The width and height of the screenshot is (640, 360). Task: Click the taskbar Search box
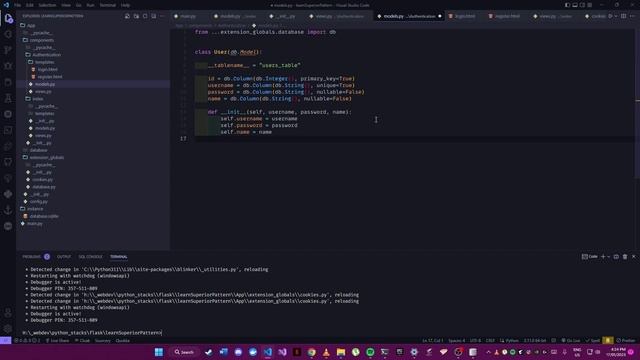tap(184, 352)
